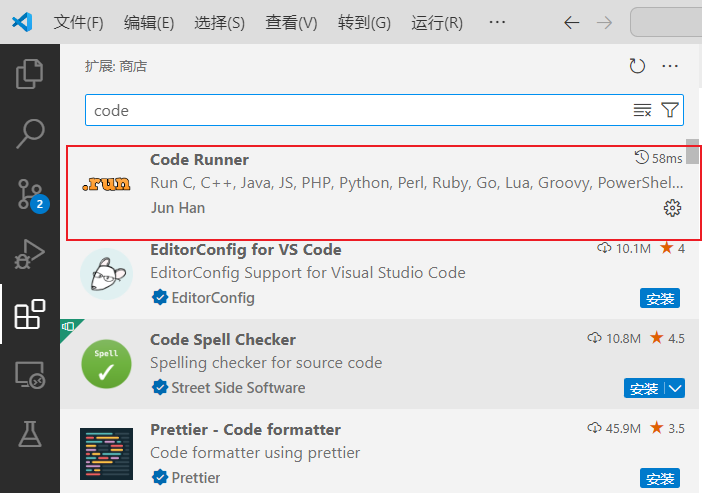702x493 pixels.
Task: Click EditorConfig Support for Visual Studio Code
Action: (308, 273)
